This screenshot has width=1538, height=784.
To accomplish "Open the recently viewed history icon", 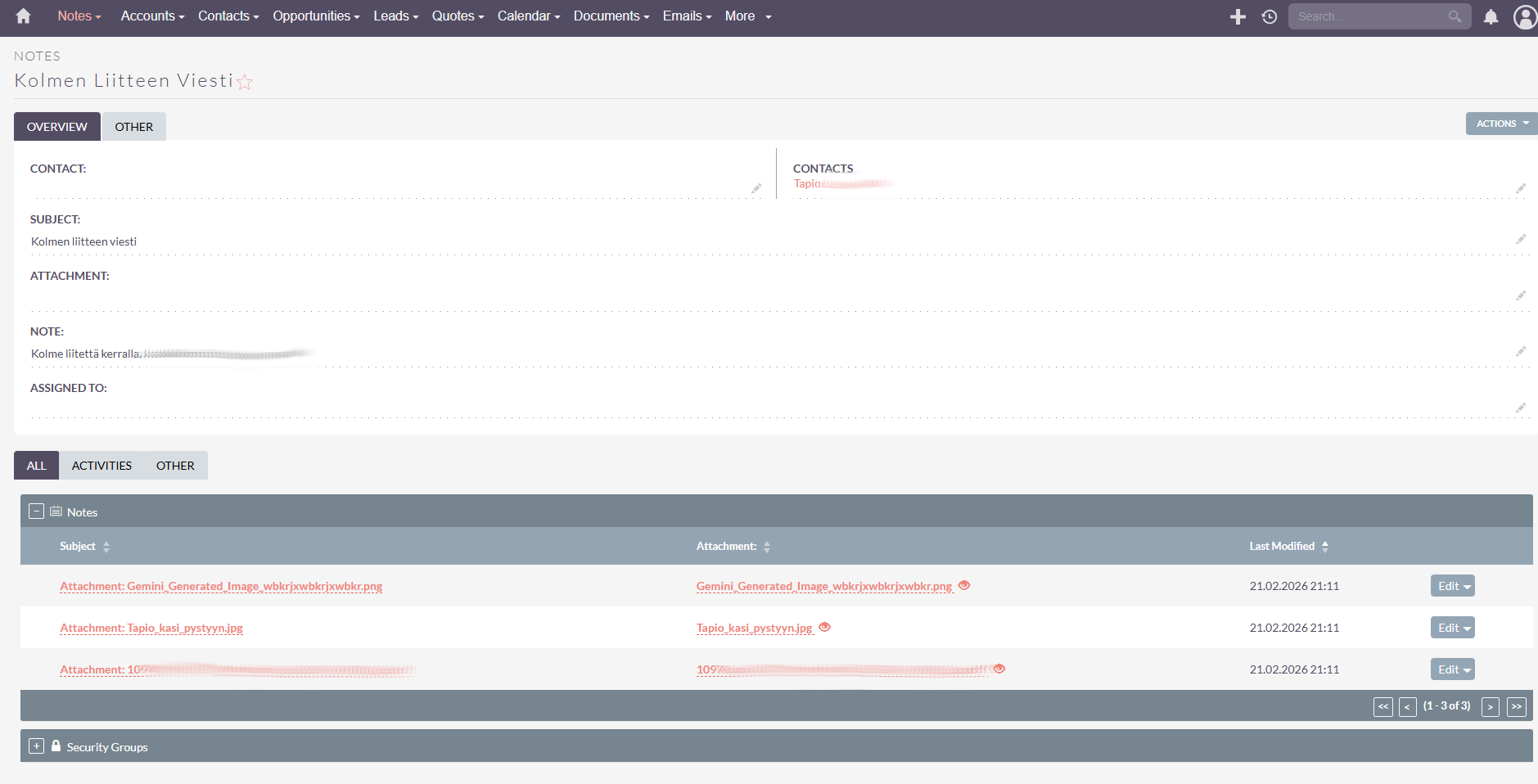I will (x=1269, y=16).
